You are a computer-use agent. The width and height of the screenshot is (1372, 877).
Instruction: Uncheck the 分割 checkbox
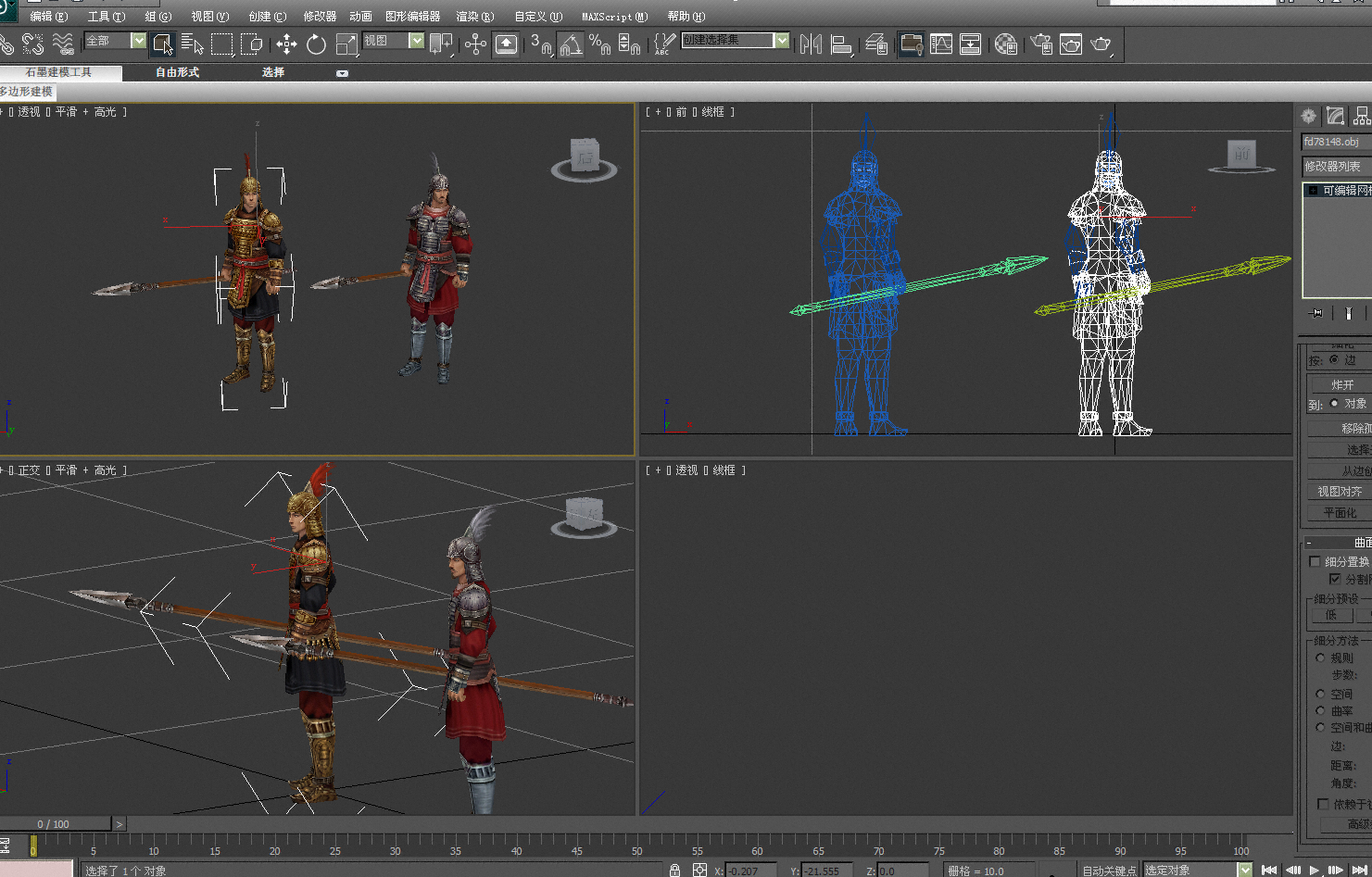pyautogui.click(x=1335, y=579)
